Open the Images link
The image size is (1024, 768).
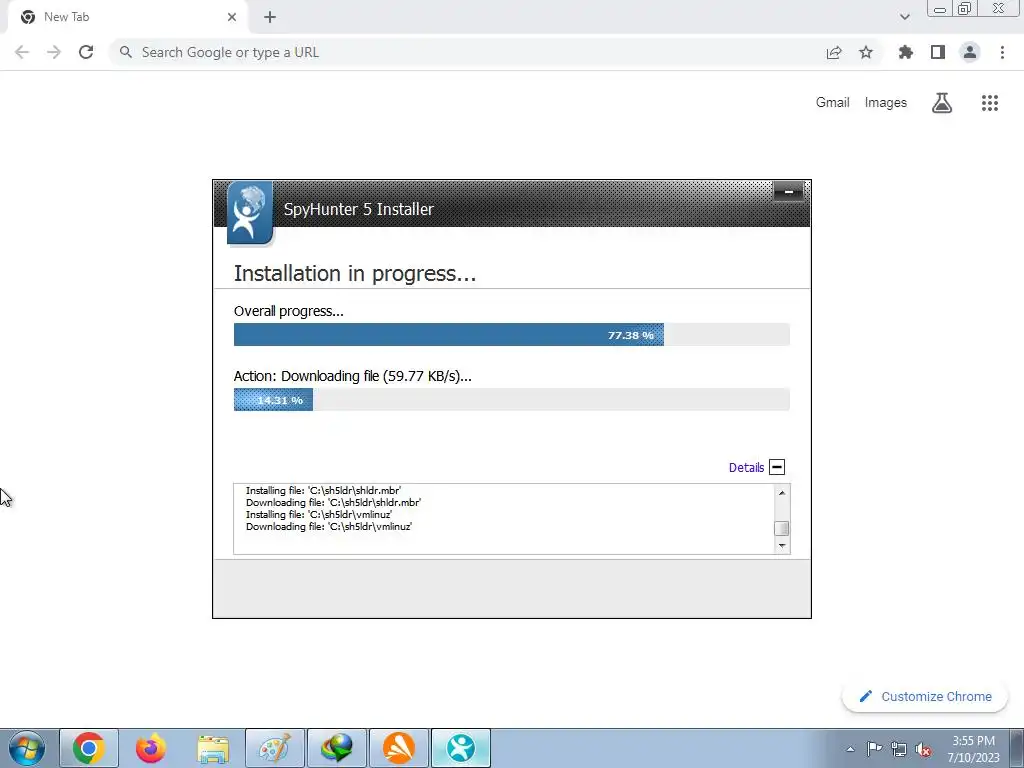tap(886, 103)
